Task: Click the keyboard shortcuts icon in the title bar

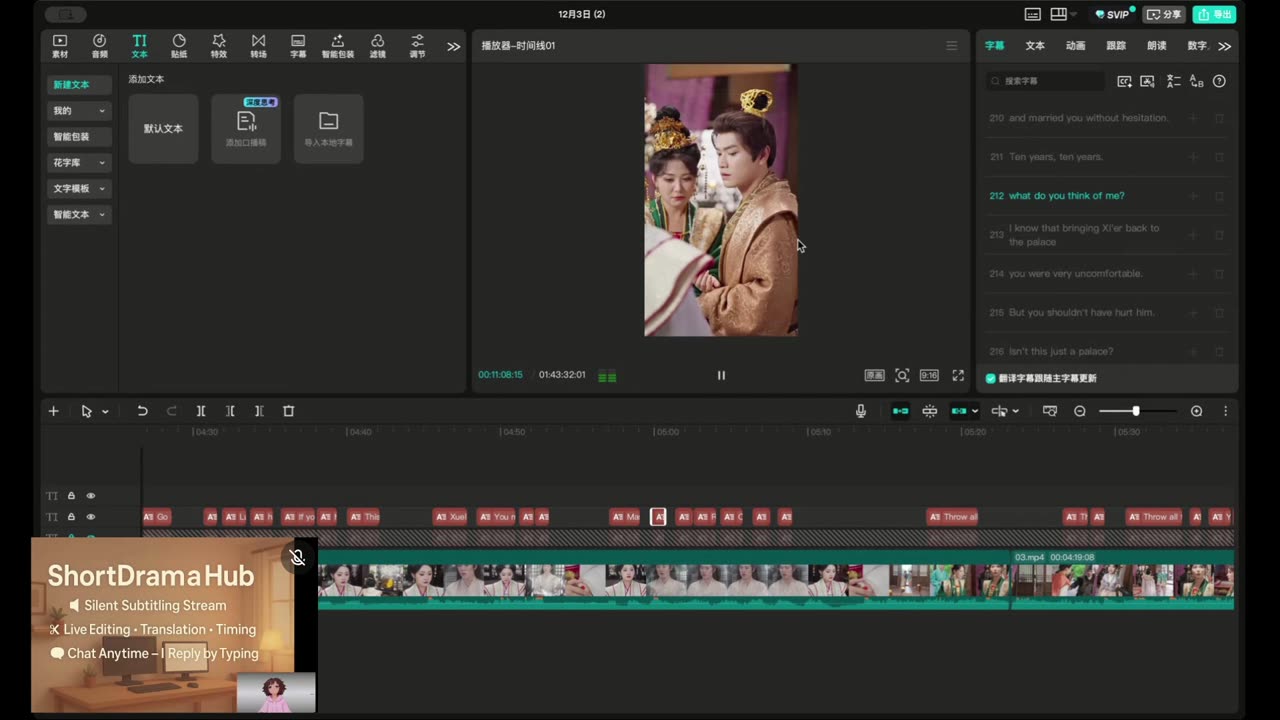Action: pyautogui.click(x=1033, y=14)
